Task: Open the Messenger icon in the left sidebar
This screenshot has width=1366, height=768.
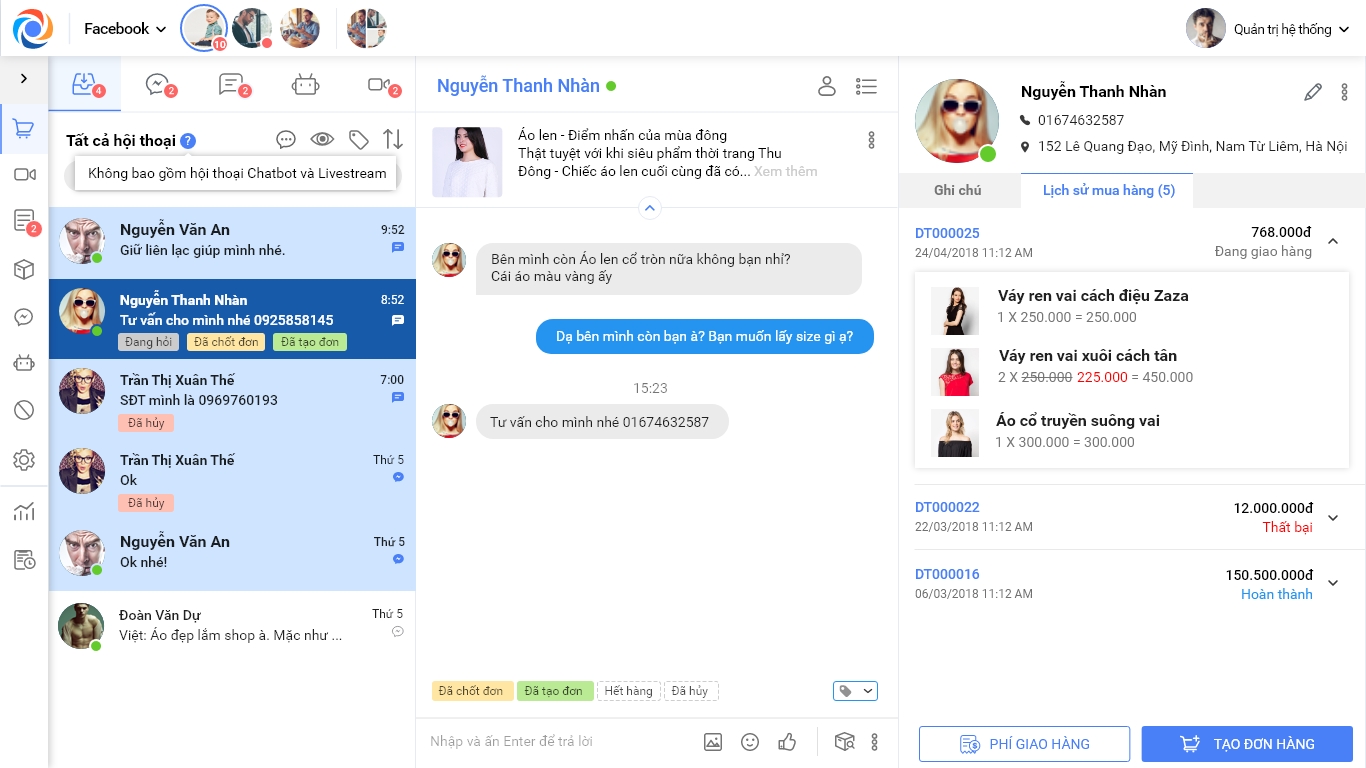Action: coord(24,317)
